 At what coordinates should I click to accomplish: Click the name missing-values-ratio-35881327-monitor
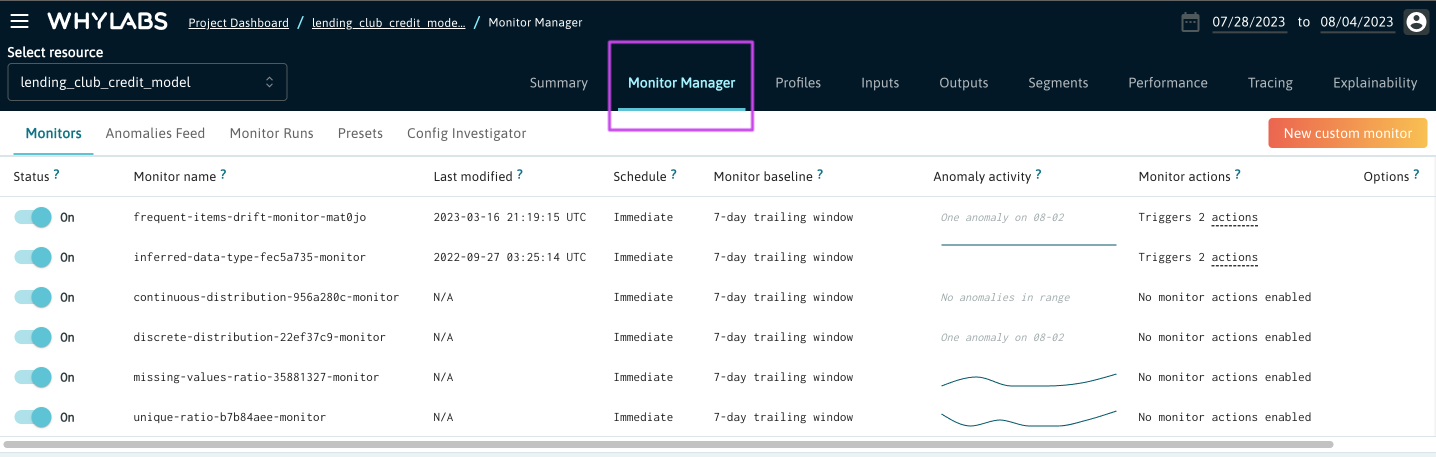coord(256,377)
